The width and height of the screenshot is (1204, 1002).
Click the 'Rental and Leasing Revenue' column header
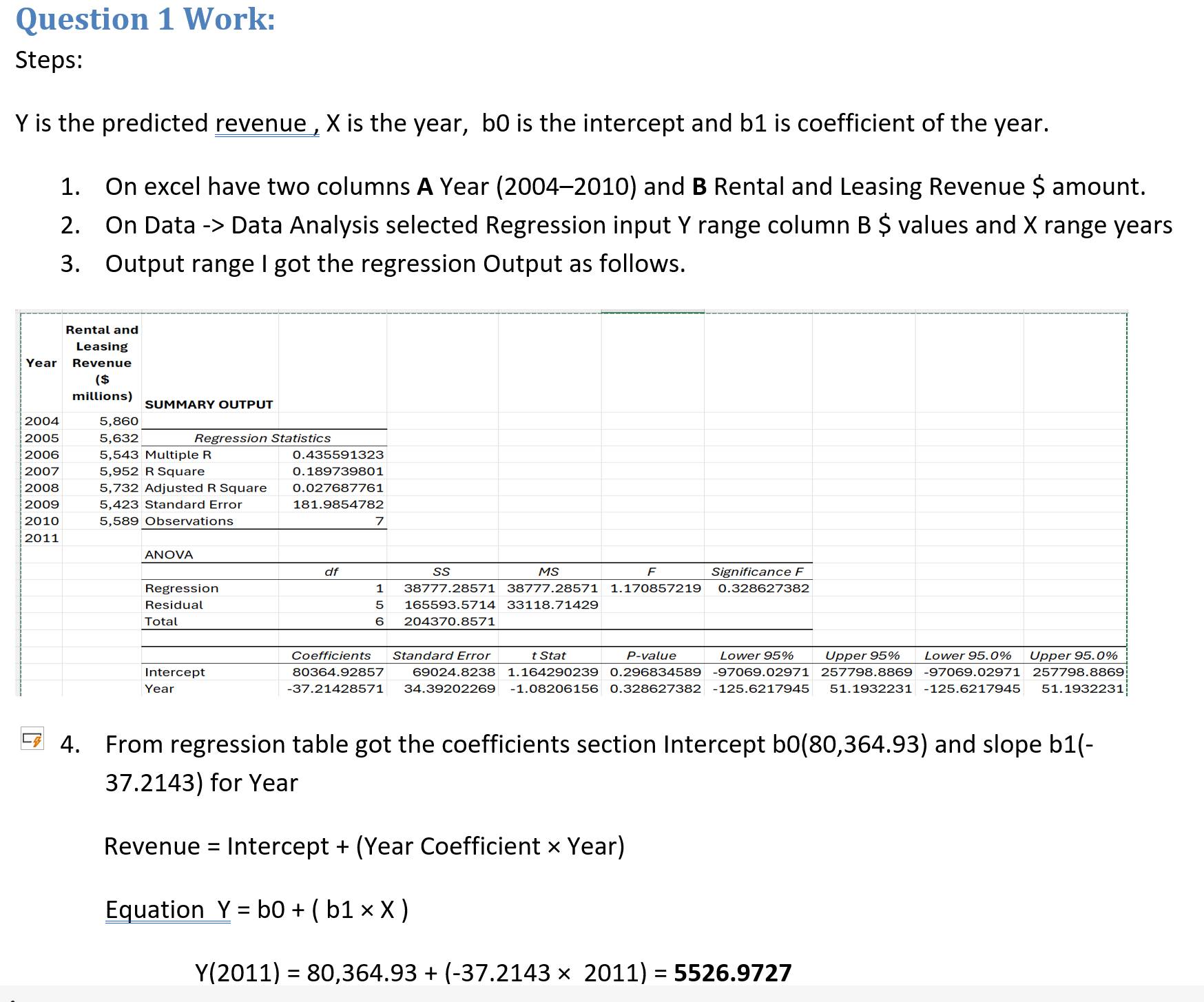click(102, 363)
